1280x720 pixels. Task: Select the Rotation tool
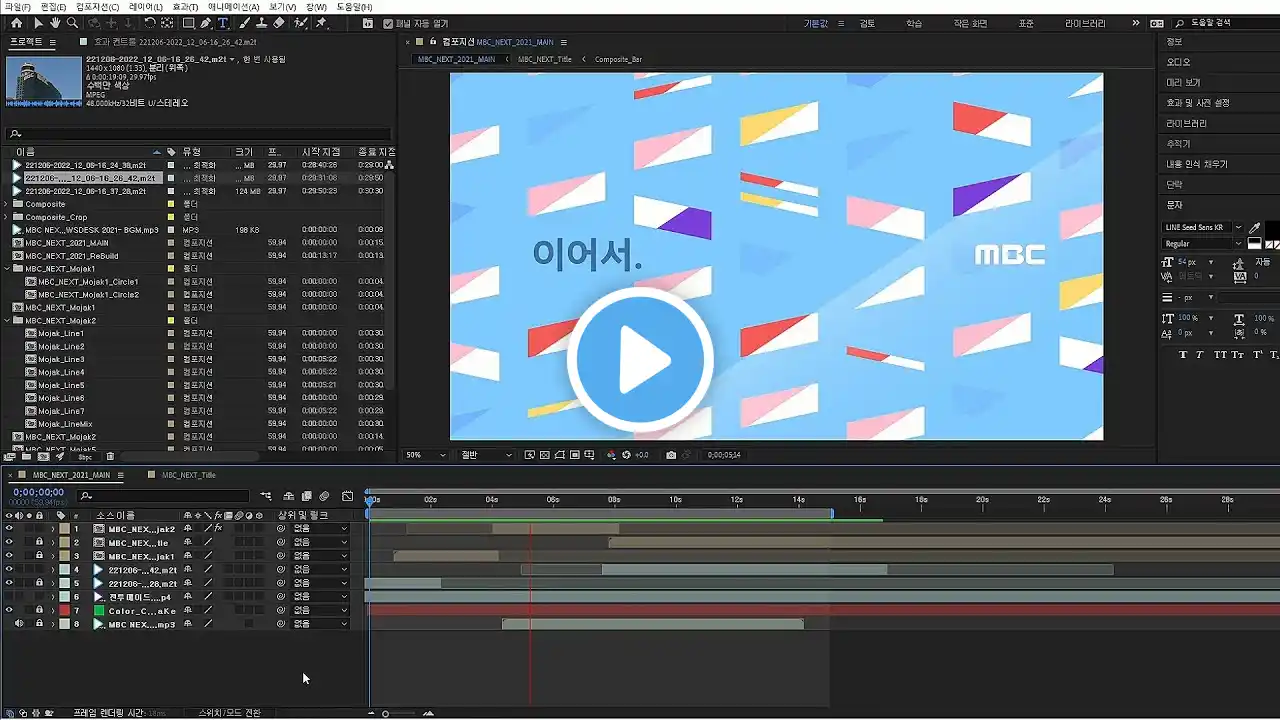click(x=149, y=23)
